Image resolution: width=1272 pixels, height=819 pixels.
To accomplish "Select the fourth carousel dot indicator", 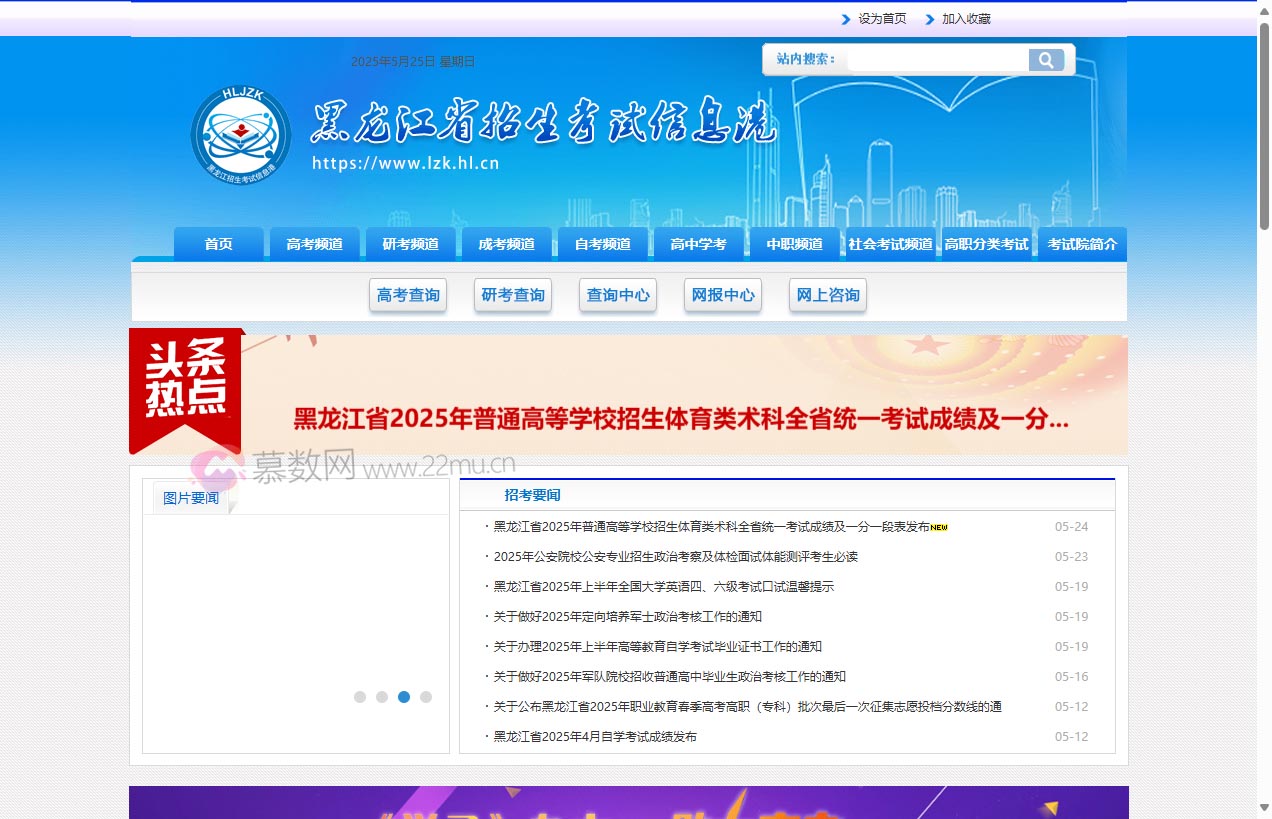I will pos(427,697).
